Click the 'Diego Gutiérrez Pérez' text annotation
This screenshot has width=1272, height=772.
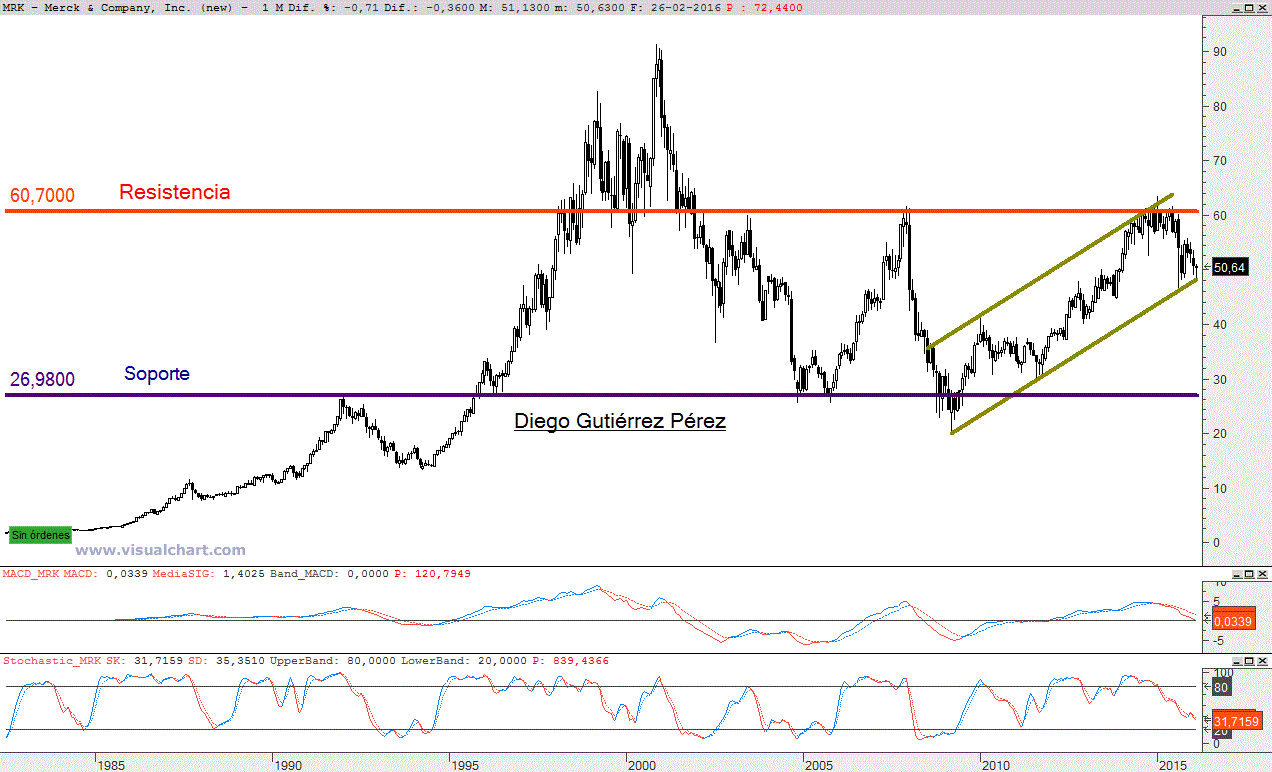[620, 421]
